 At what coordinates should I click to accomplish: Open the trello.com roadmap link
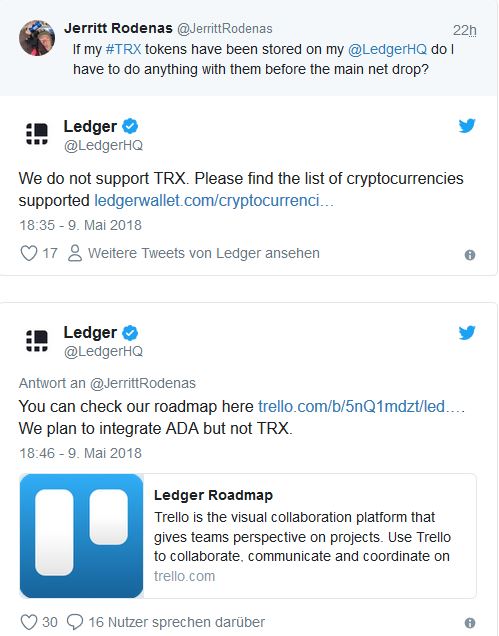click(361, 406)
